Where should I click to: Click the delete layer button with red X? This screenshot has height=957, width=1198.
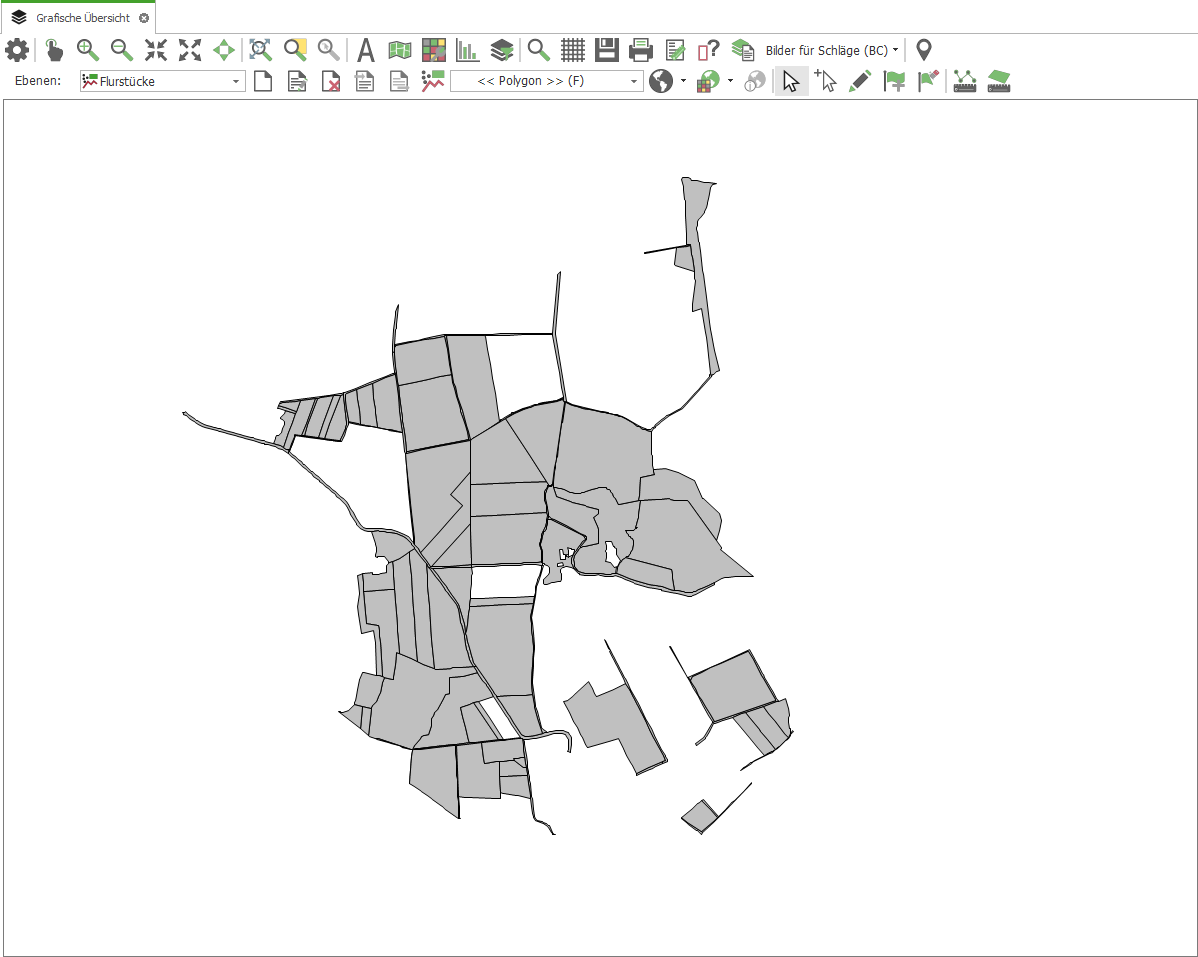pyautogui.click(x=331, y=82)
